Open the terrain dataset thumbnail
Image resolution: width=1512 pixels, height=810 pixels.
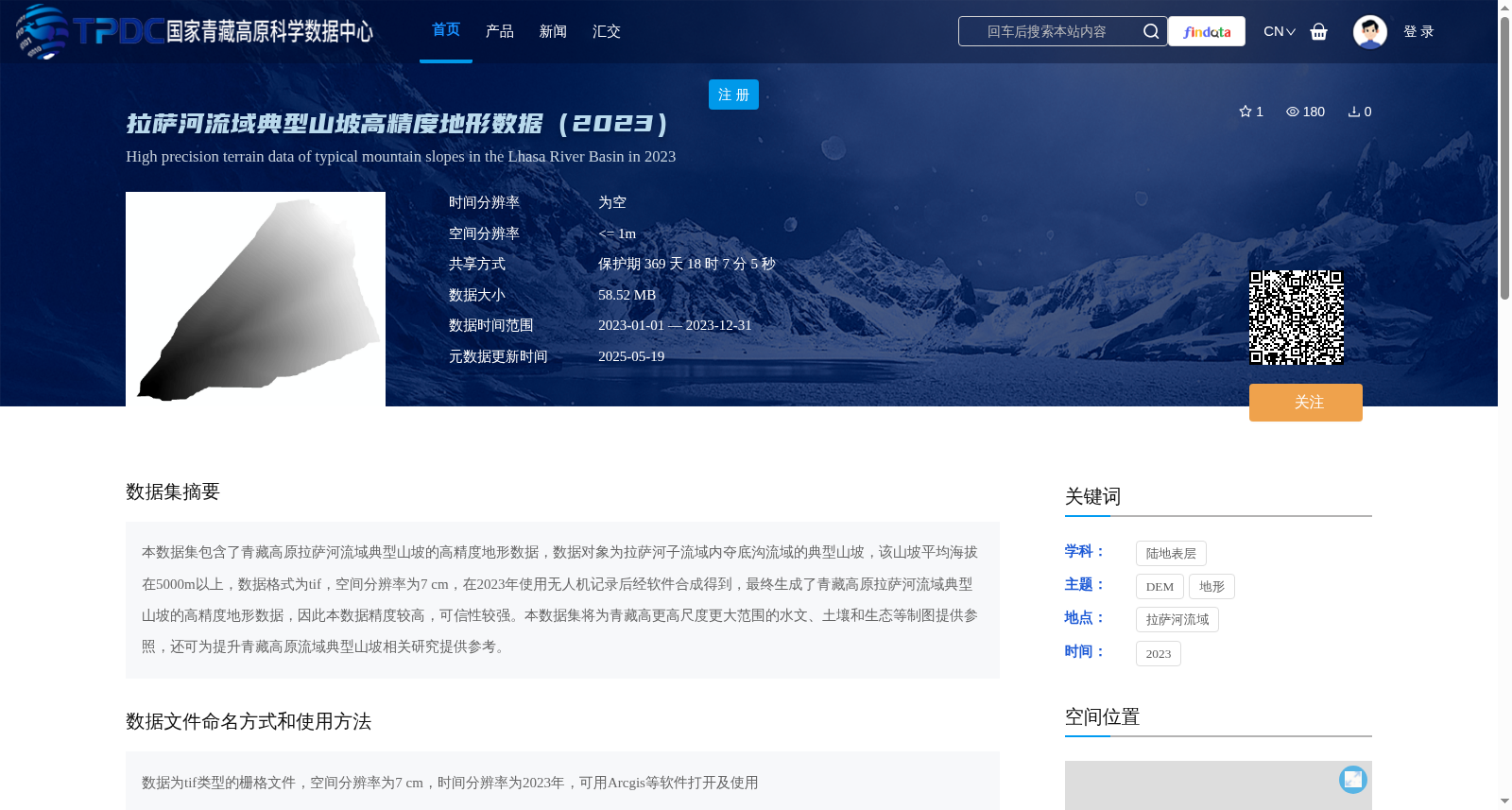[x=255, y=299]
